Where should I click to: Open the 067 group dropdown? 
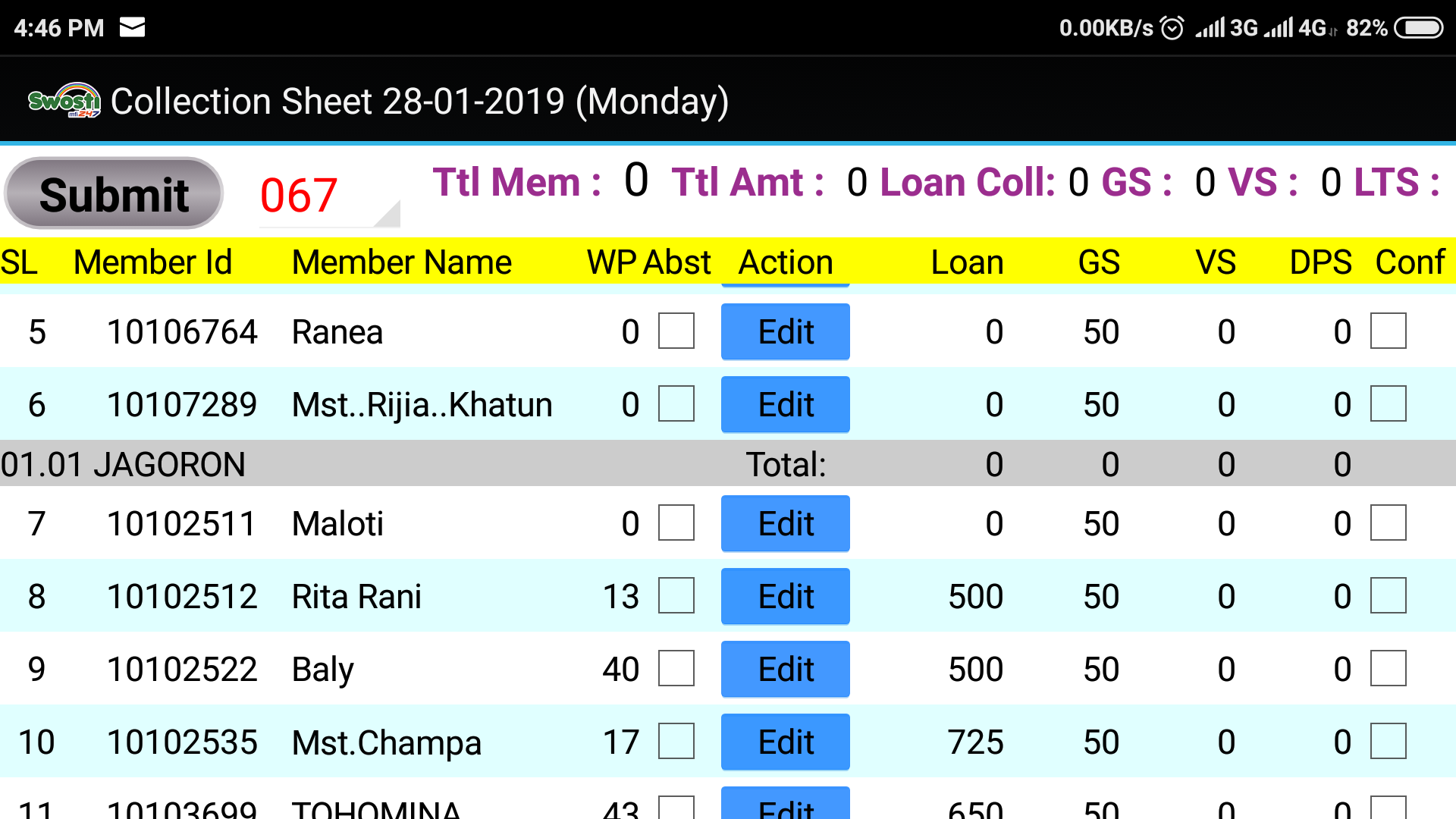click(330, 195)
